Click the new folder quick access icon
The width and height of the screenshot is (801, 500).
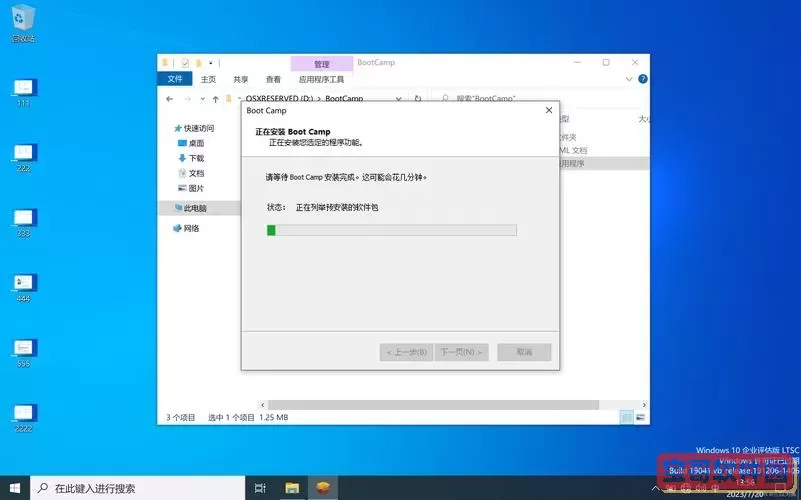click(198, 63)
